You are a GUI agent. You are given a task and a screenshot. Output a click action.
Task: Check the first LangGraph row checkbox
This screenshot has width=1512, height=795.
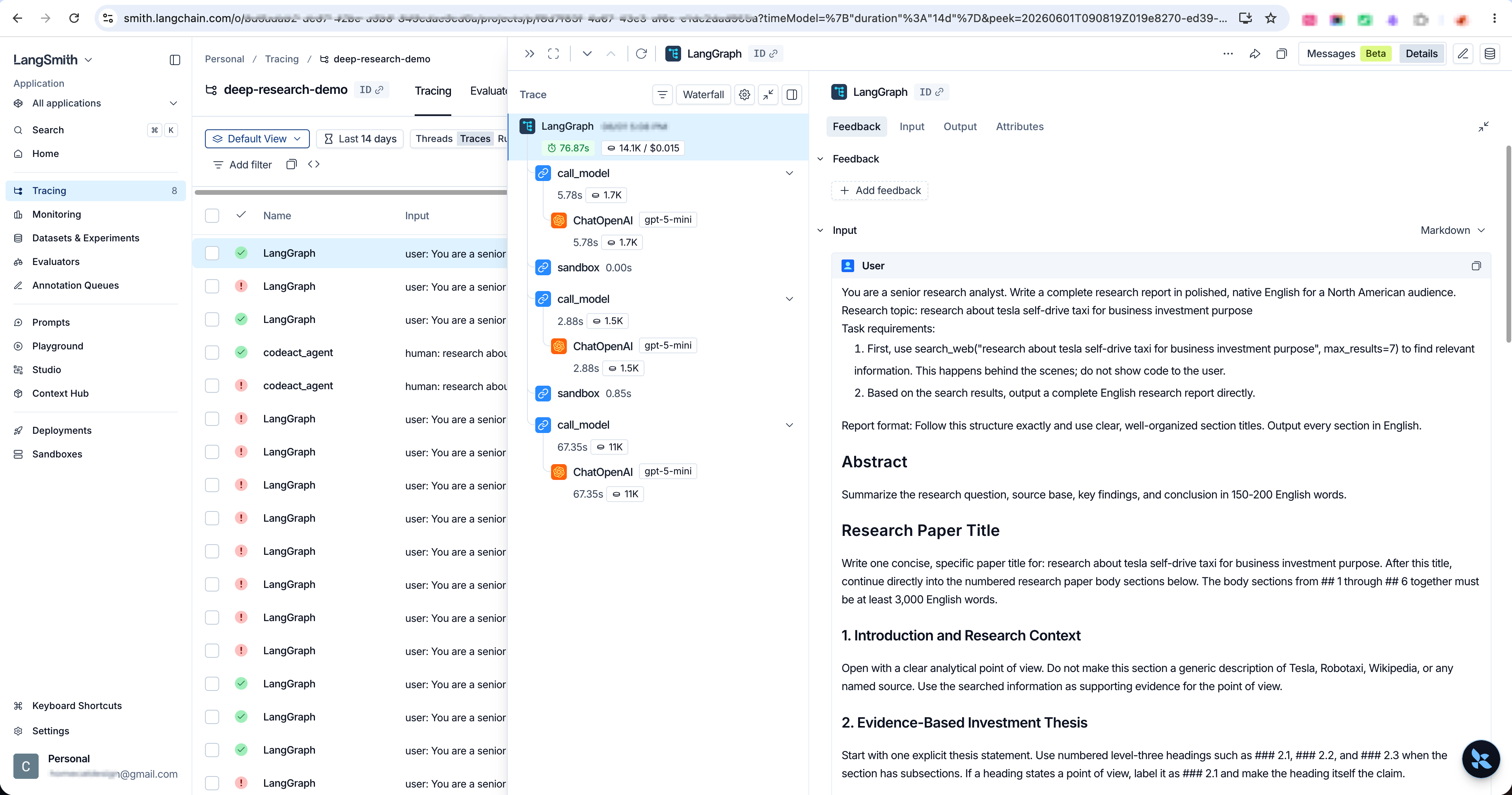tap(212, 253)
